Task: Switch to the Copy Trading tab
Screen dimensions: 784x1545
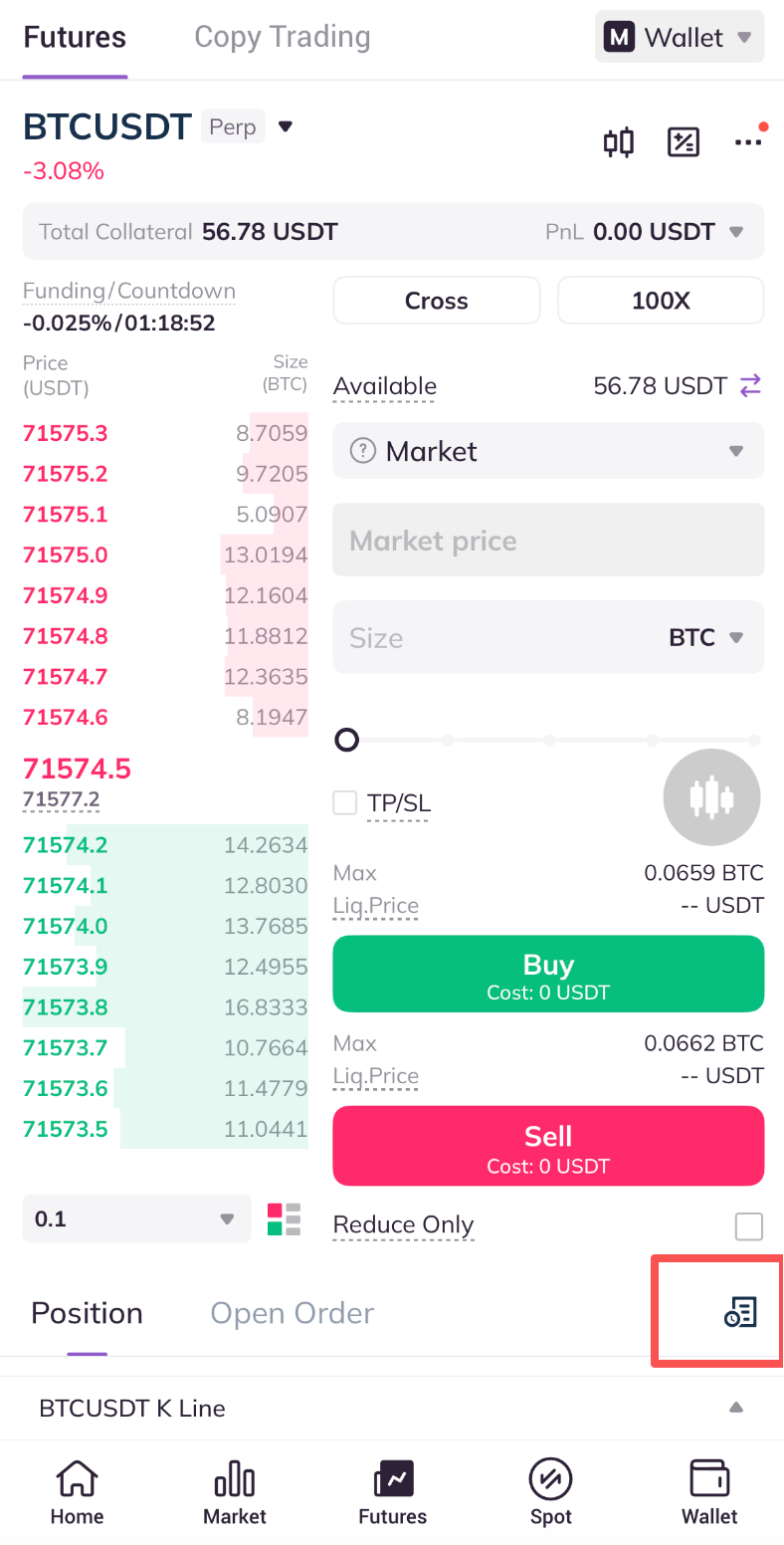Action: (x=283, y=38)
